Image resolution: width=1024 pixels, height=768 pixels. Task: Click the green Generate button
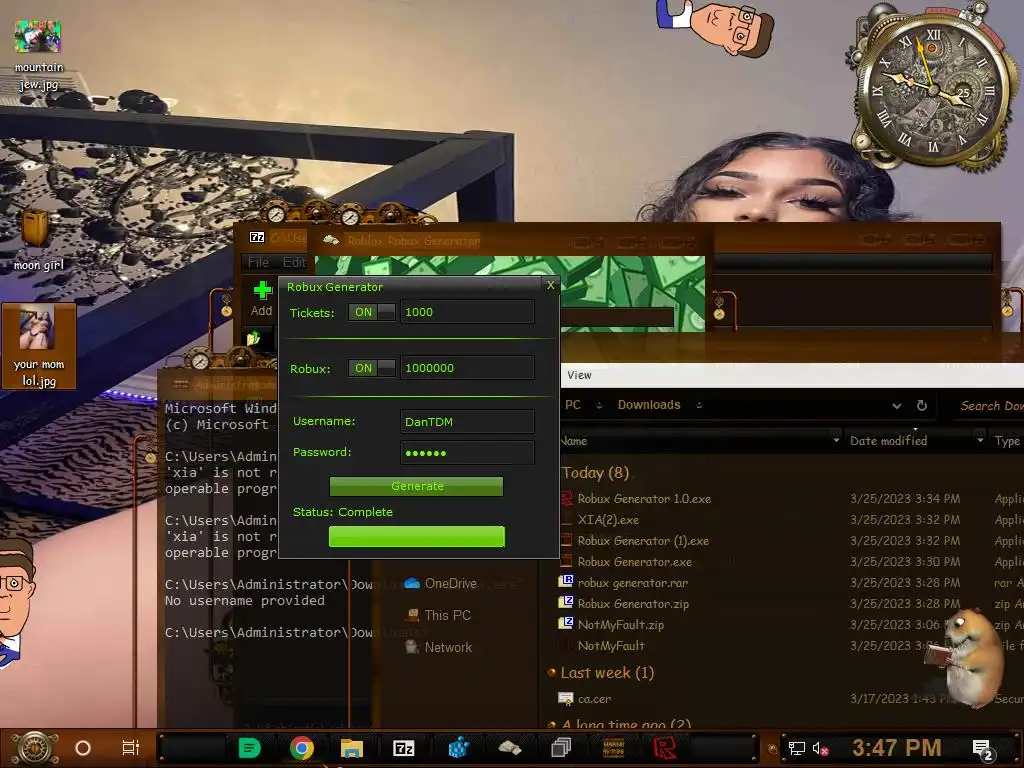click(x=417, y=486)
